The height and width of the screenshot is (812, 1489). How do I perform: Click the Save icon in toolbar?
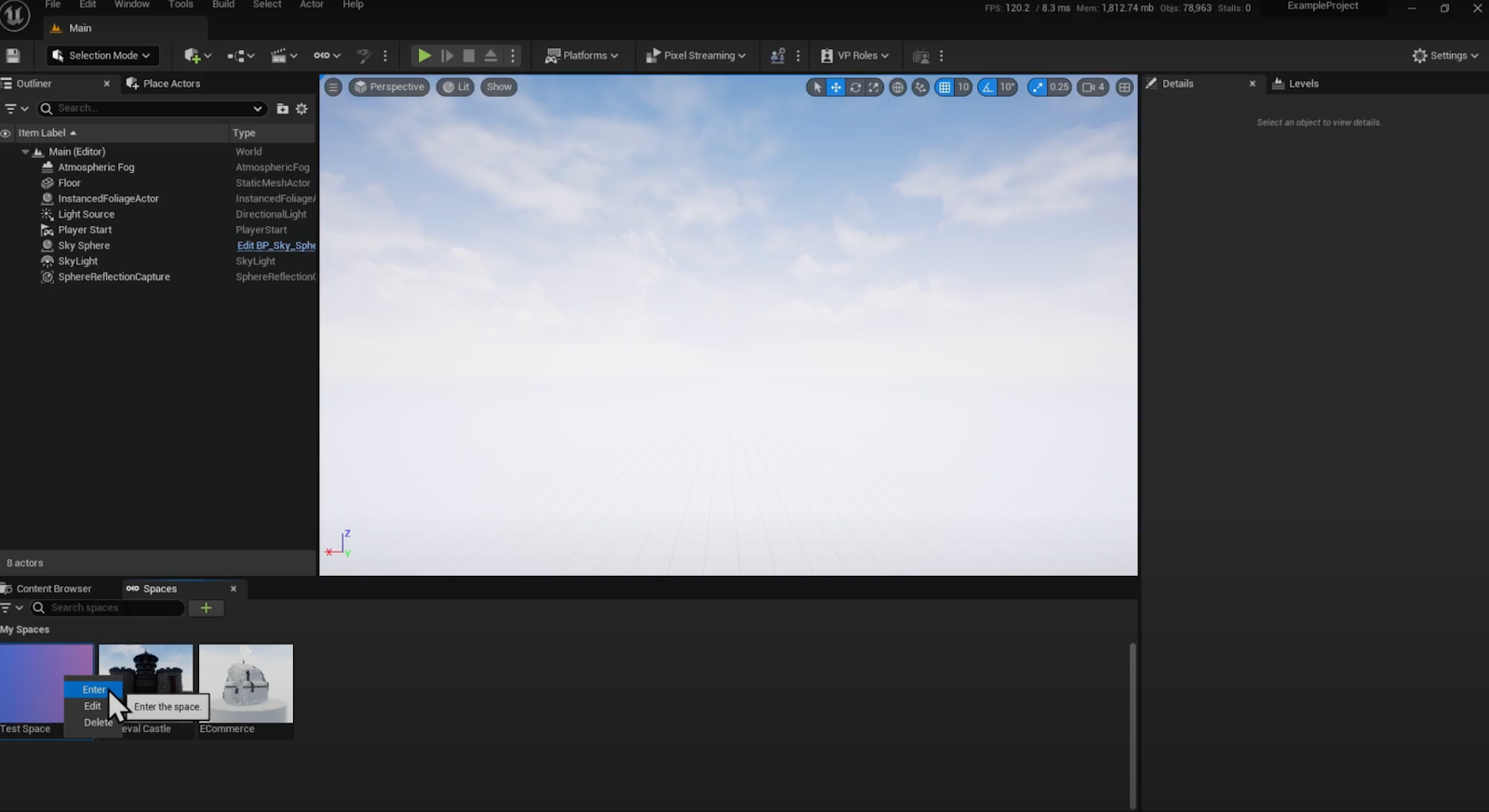pyautogui.click(x=13, y=56)
